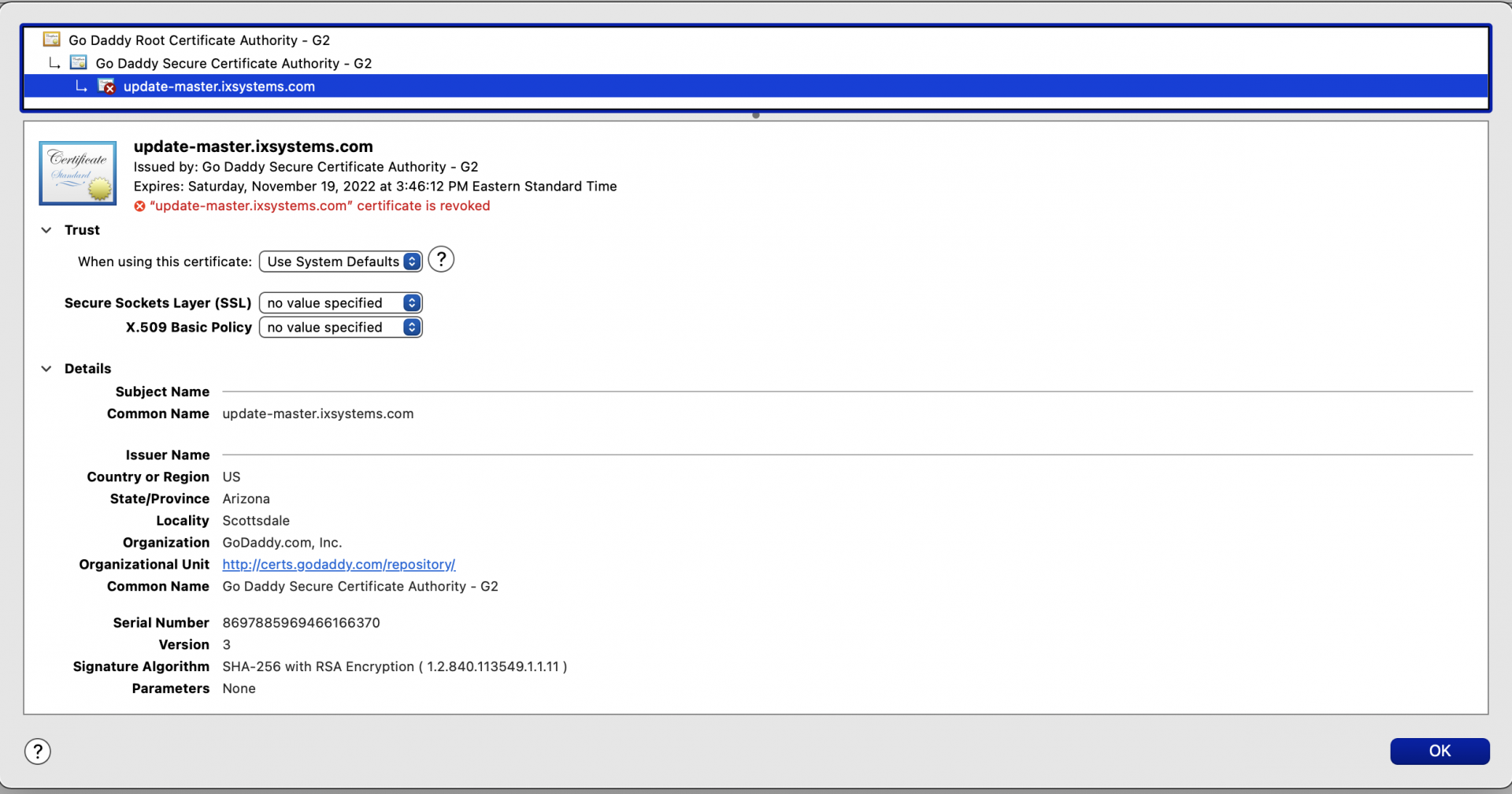The width and height of the screenshot is (1512, 794).
Task: Collapse the Trust section
Action: 46,230
